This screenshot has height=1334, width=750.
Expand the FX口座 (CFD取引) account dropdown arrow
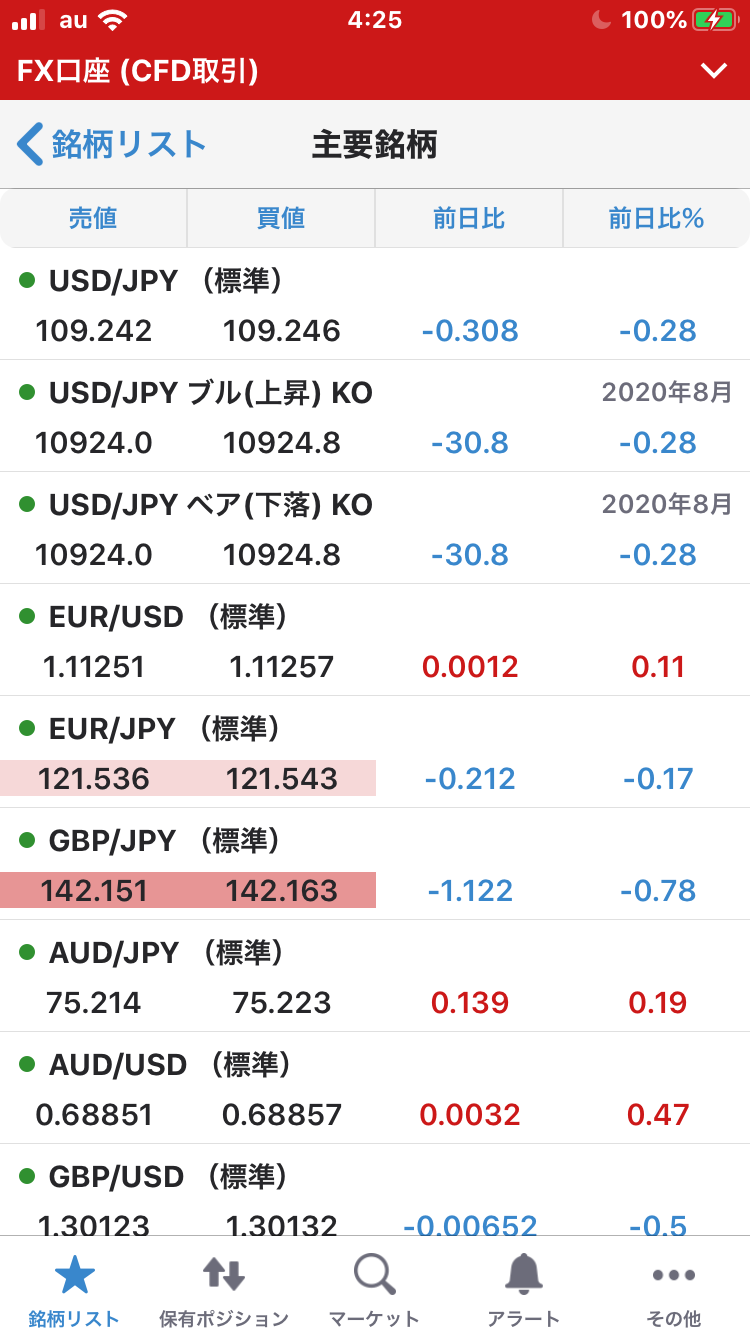[x=713, y=70]
